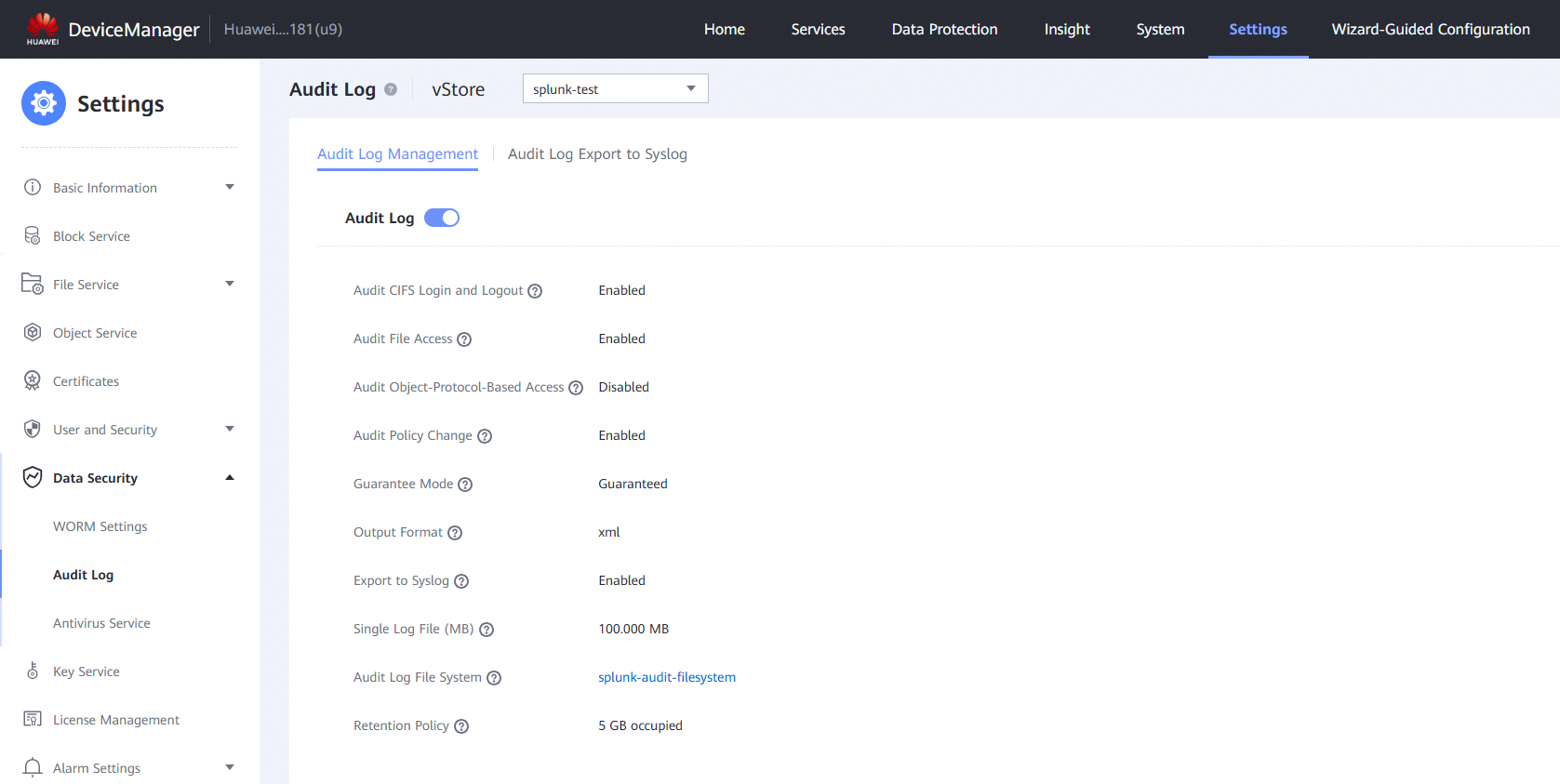Viewport: 1560px width, 784px height.
Task: Click help icon for Single Log File (MB)
Action: point(487,630)
